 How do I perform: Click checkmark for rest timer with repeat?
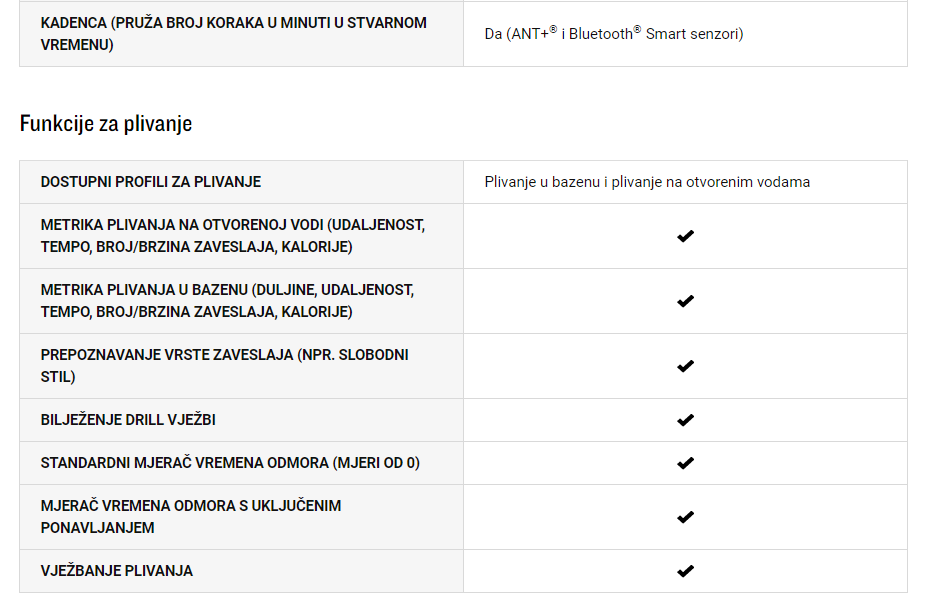coord(685,517)
